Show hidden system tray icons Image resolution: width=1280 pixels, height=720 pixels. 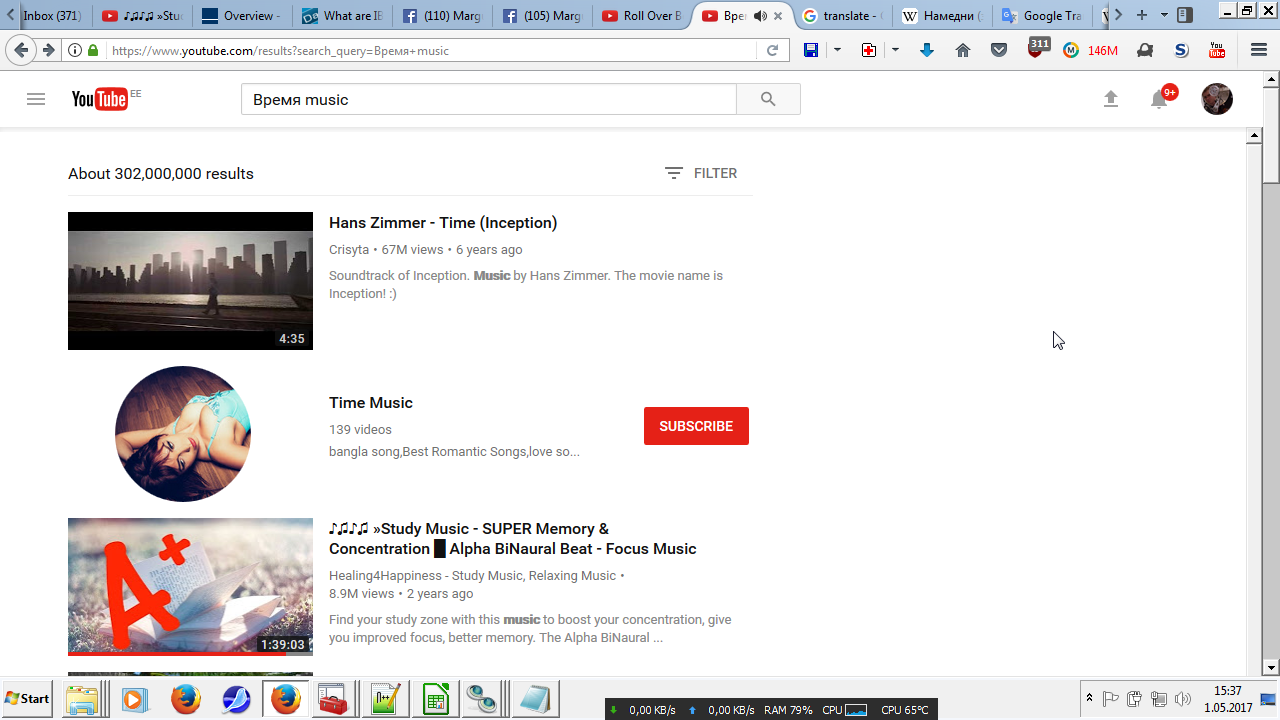click(1089, 698)
